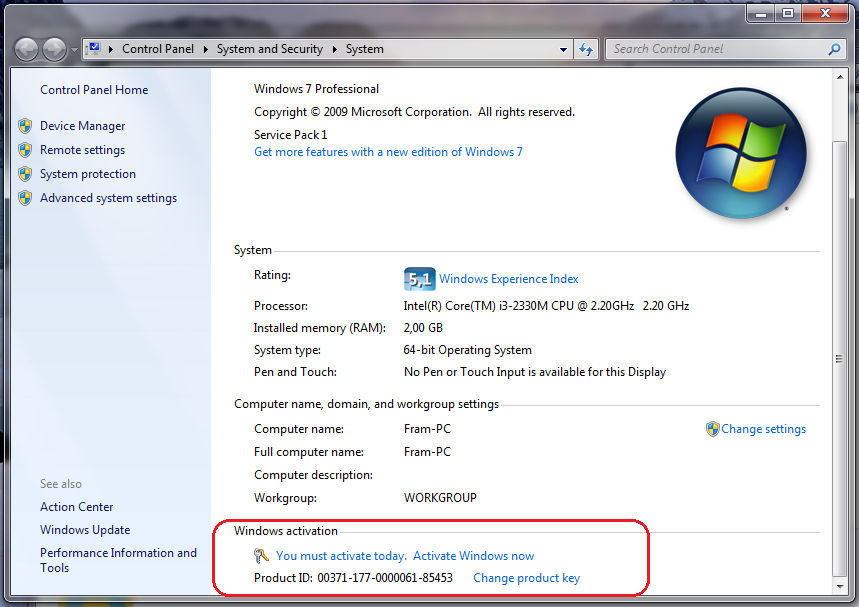The width and height of the screenshot is (859, 607).
Task: Click the WORKGROUP value
Action: click(440, 498)
